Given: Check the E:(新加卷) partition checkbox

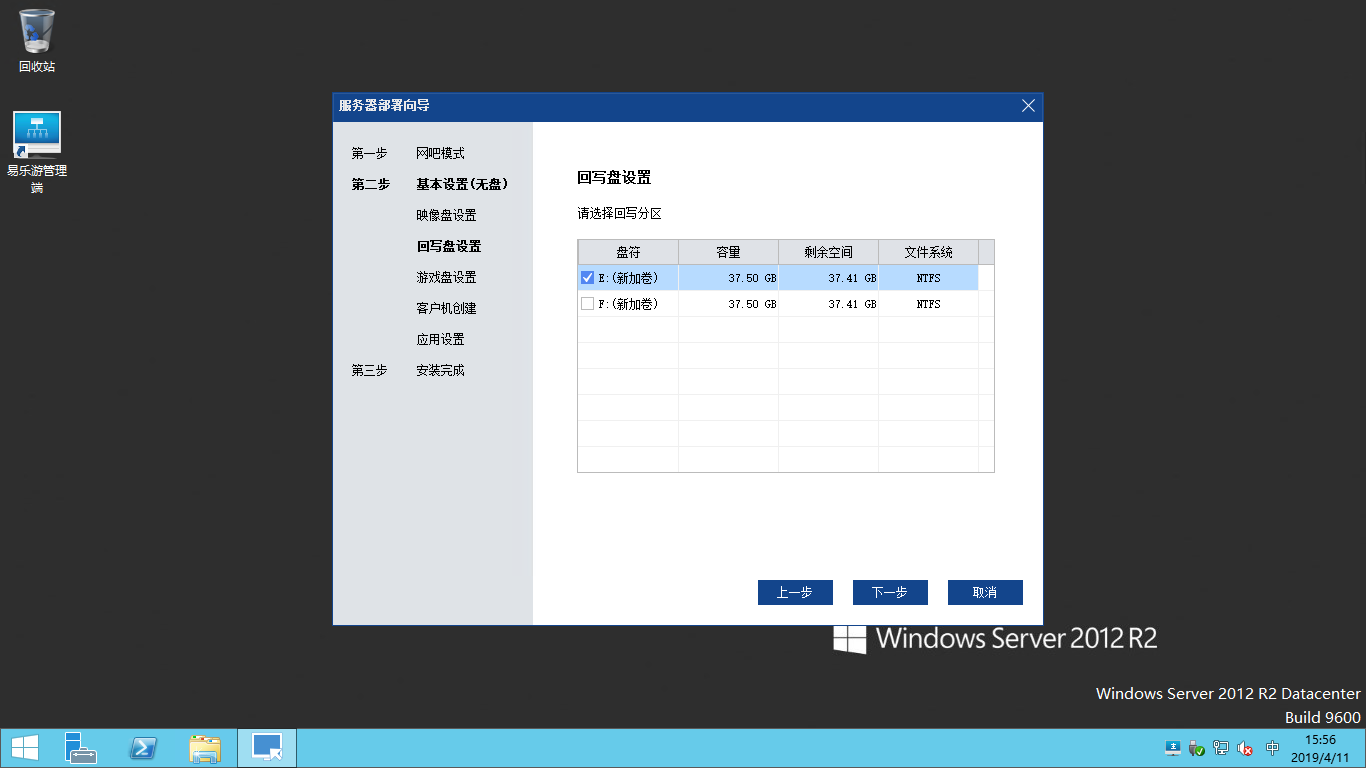Looking at the screenshot, I should click(x=588, y=278).
